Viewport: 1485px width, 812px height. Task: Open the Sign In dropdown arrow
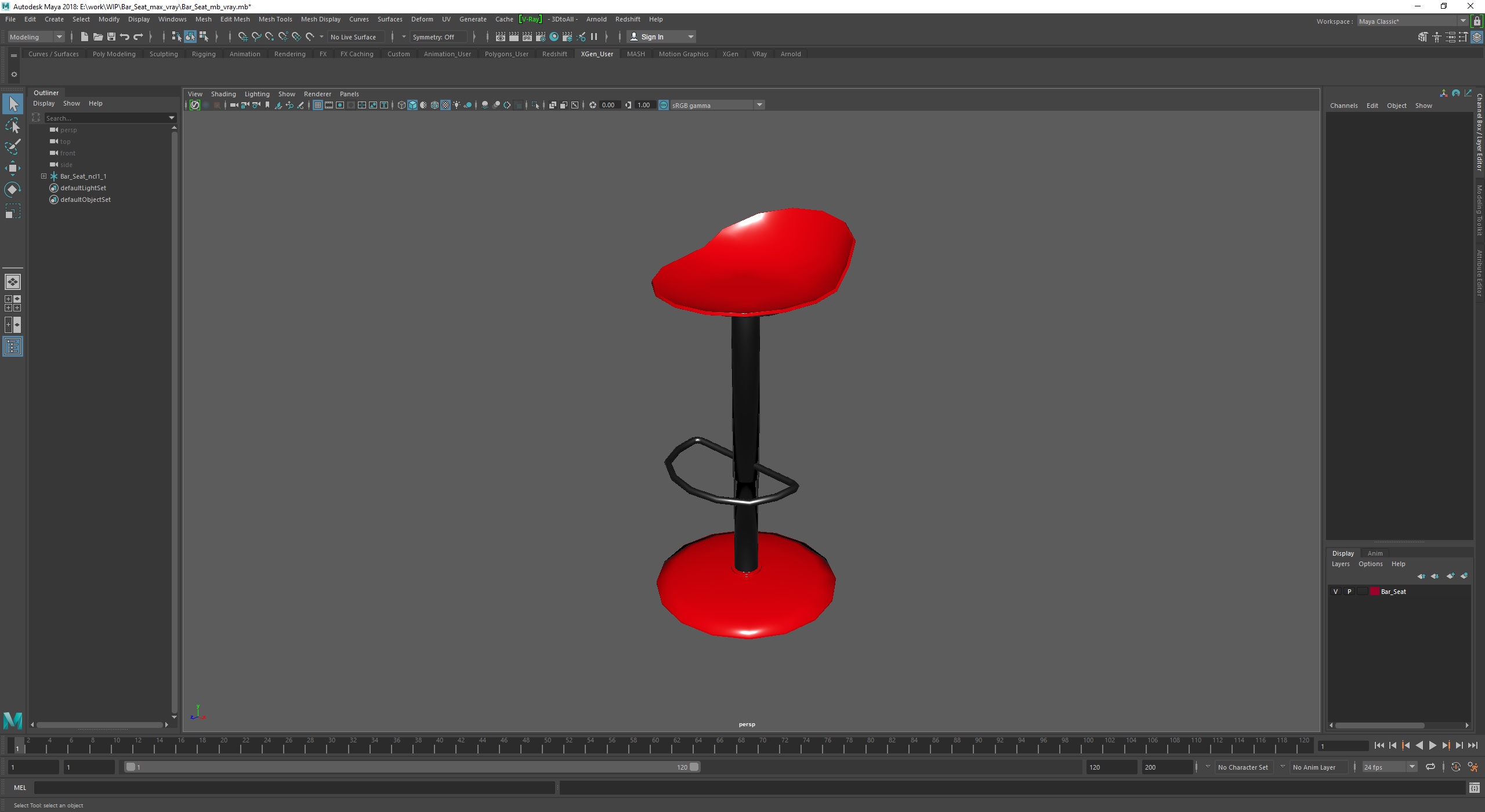coord(690,37)
